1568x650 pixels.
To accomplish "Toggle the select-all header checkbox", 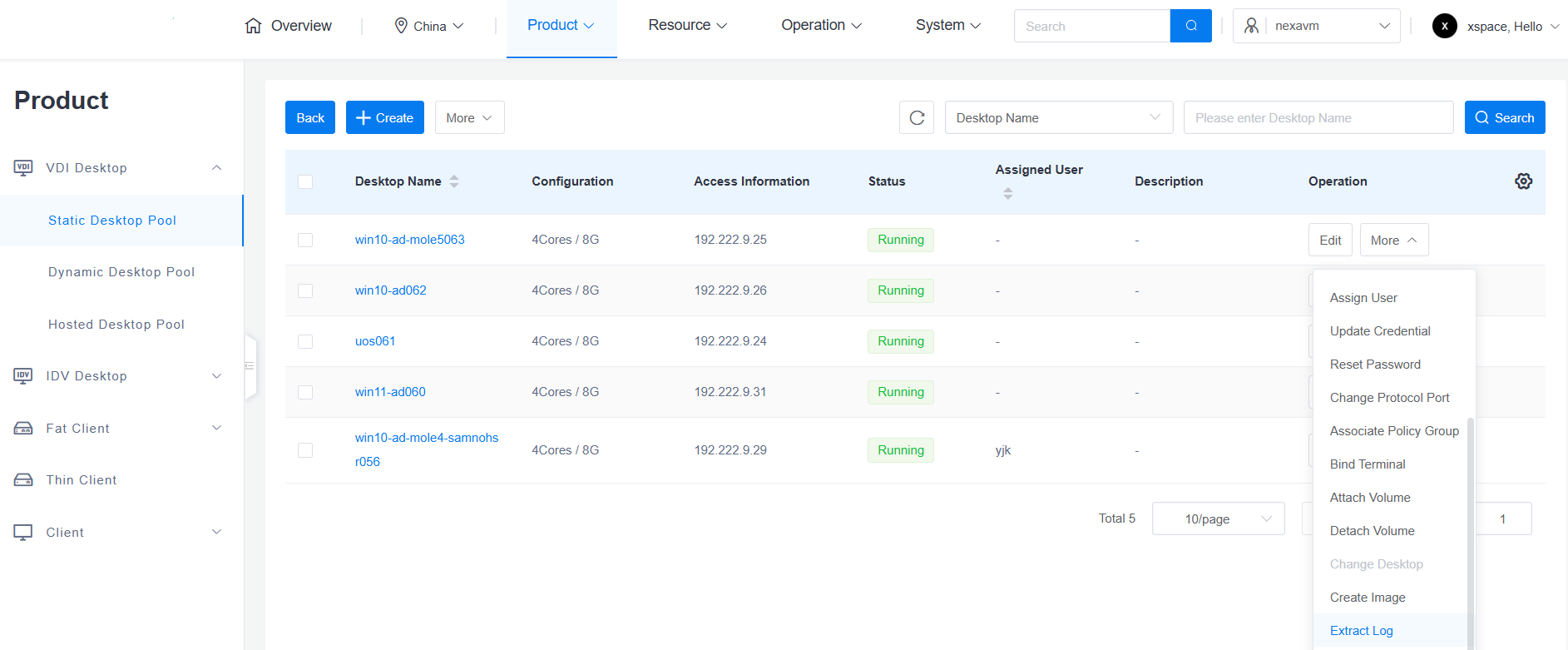I will (x=305, y=181).
